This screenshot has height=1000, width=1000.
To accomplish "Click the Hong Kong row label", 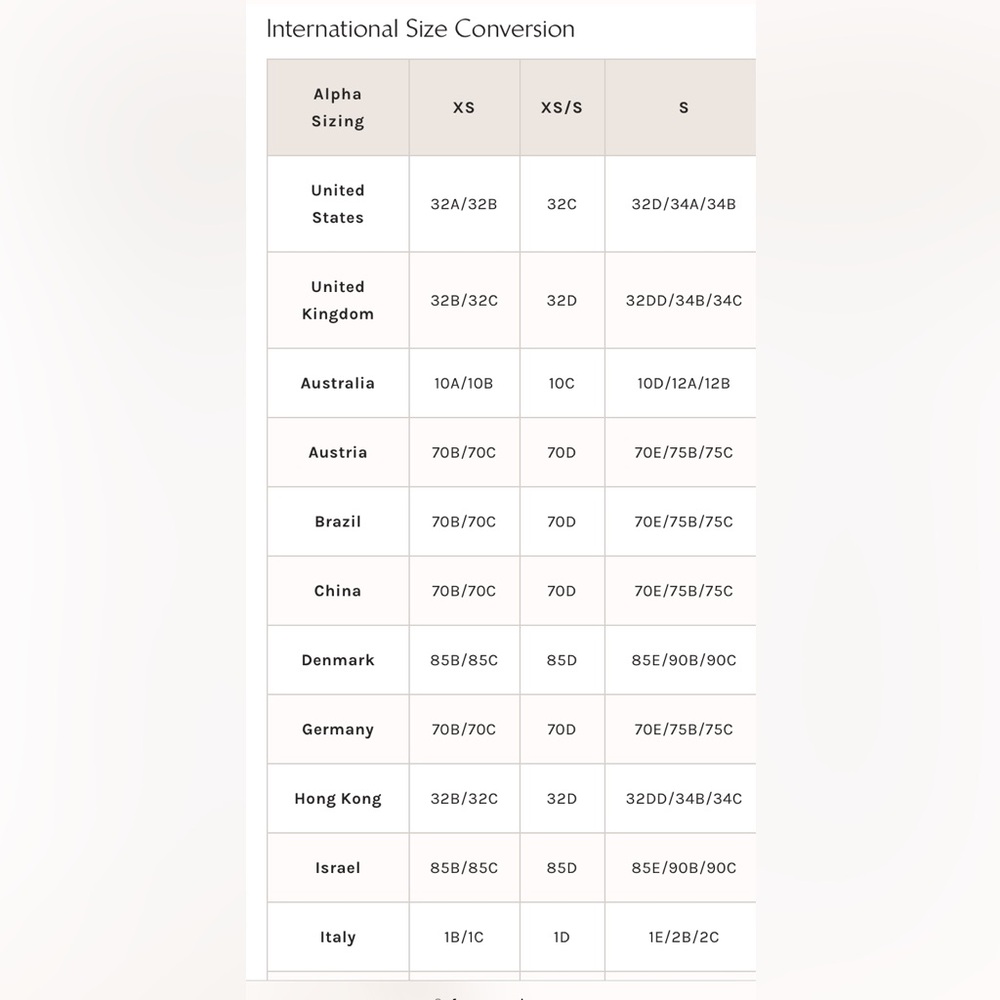I will [338, 798].
